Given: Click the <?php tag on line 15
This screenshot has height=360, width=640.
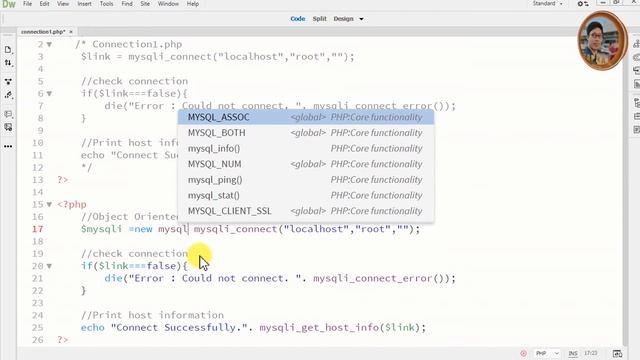Looking at the screenshot, I should click(72, 204).
